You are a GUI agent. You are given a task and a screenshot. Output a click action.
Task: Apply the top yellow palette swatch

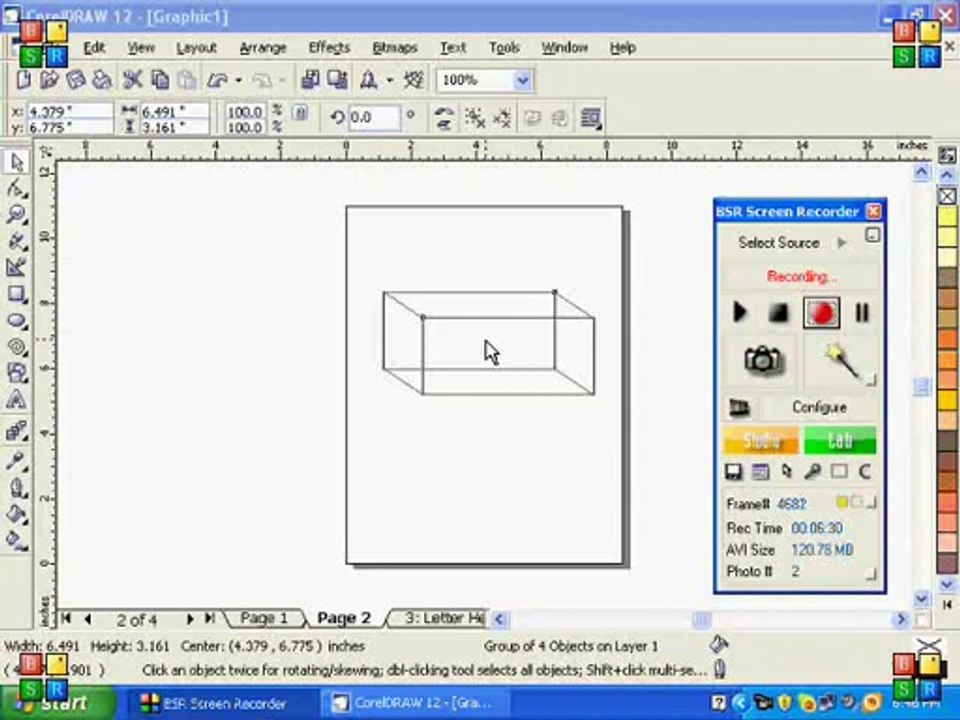click(947, 216)
